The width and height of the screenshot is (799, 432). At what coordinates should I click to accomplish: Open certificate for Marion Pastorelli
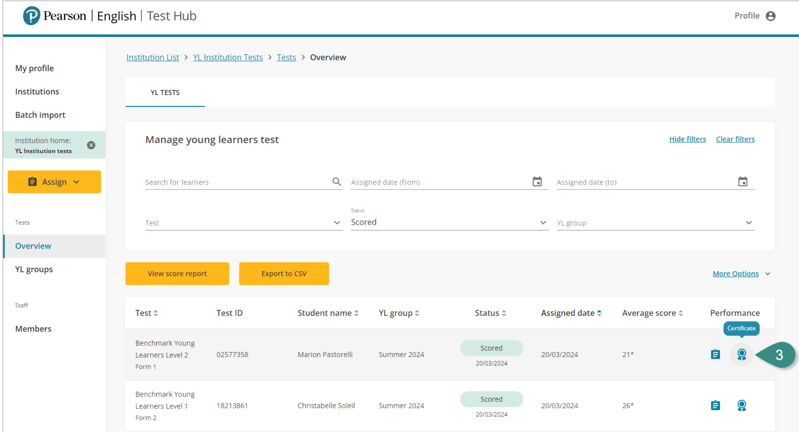(741, 355)
